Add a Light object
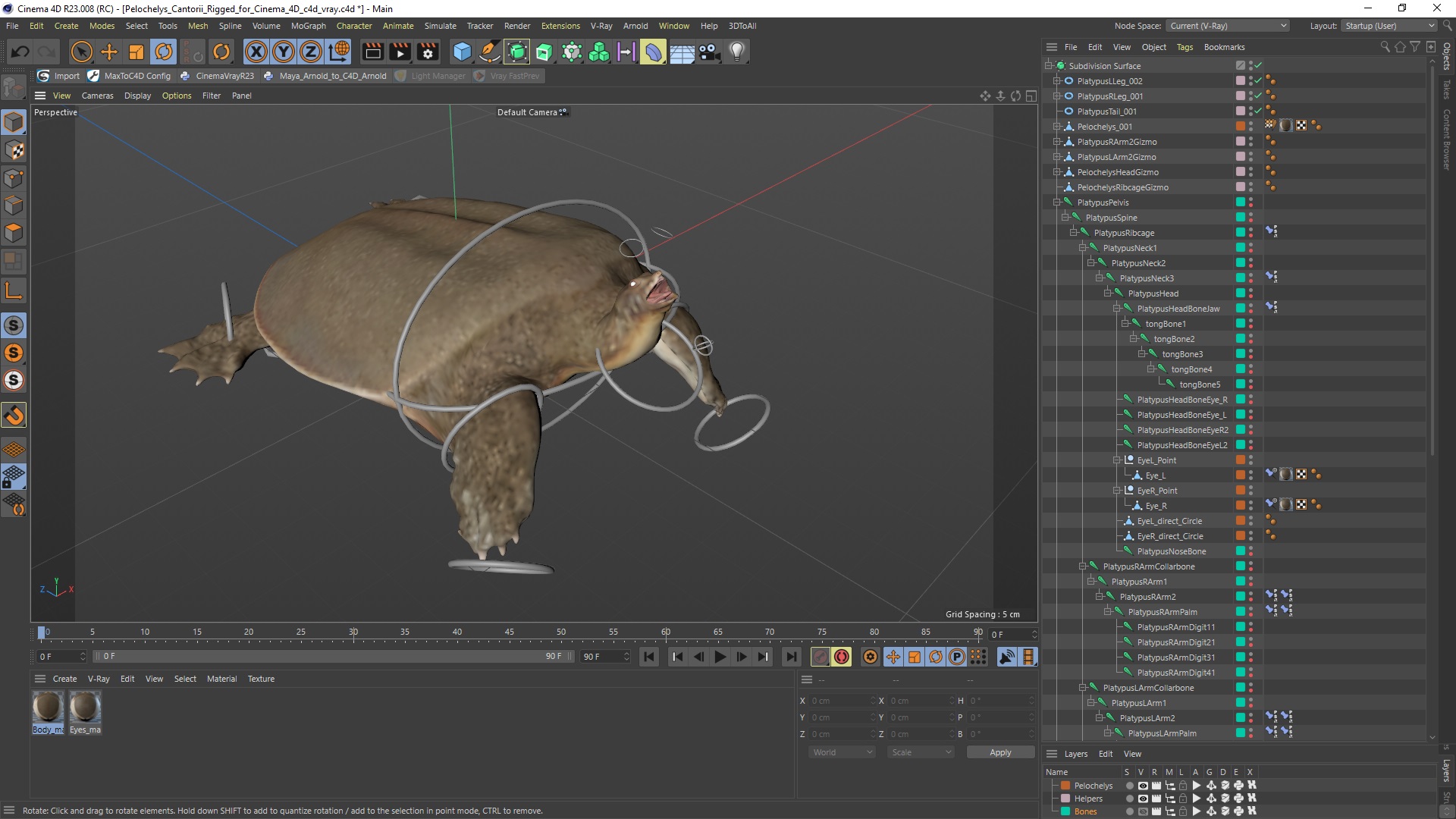This screenshot has width=1456, height=819. click(x=736, y=52)
